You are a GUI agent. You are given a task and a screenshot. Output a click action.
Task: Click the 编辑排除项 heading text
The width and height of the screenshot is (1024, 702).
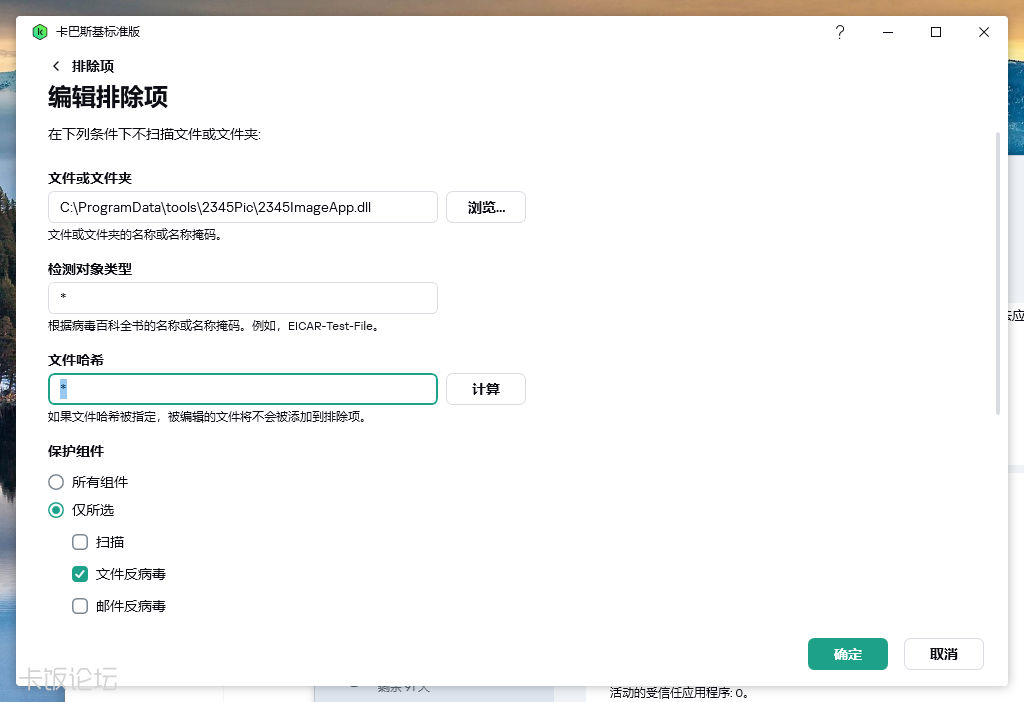108,97
